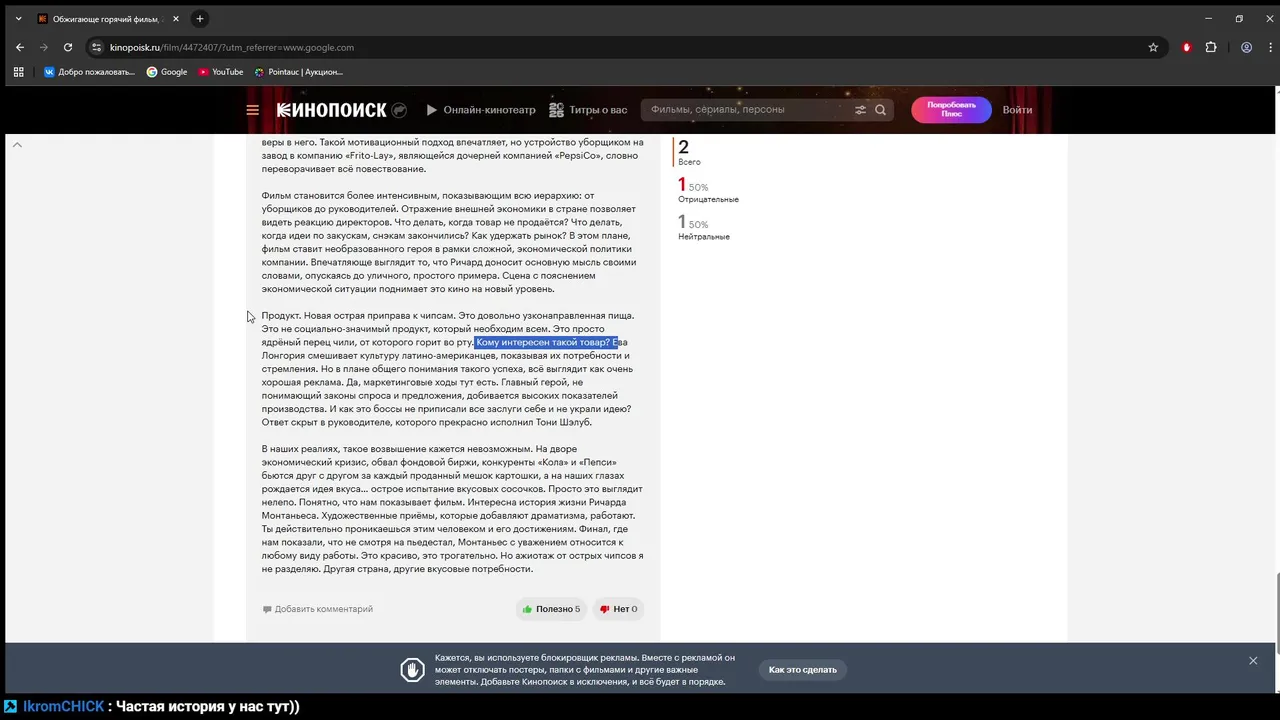Open the Chrome apps grid
The image size is (1280, 720).
18,72
